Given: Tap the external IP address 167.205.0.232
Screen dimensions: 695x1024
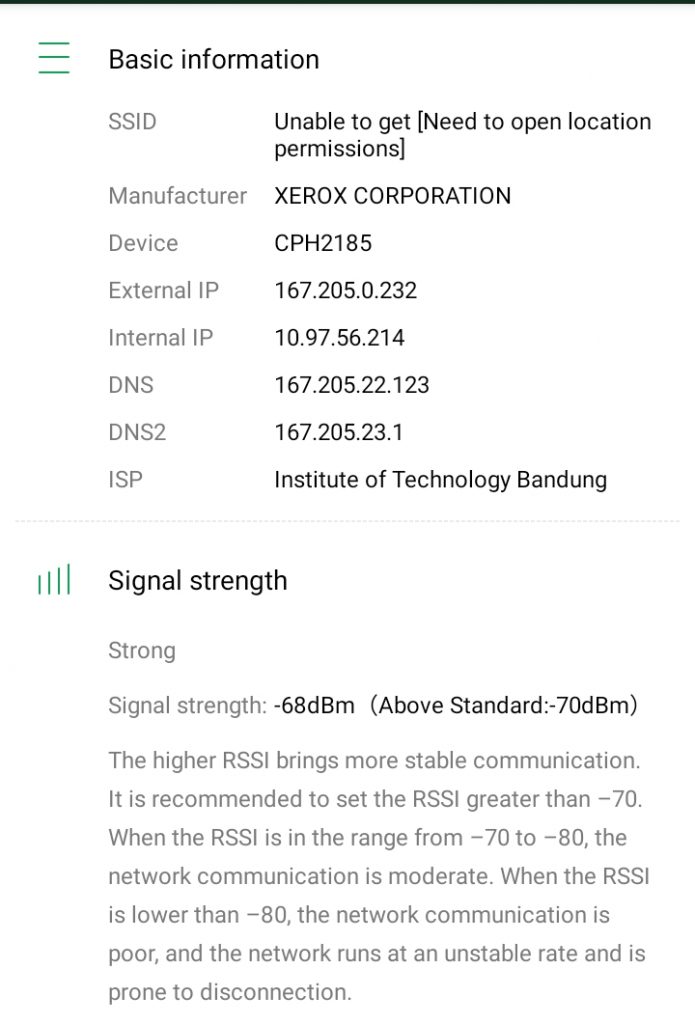Looking at the screenshot, I should 345,291.
